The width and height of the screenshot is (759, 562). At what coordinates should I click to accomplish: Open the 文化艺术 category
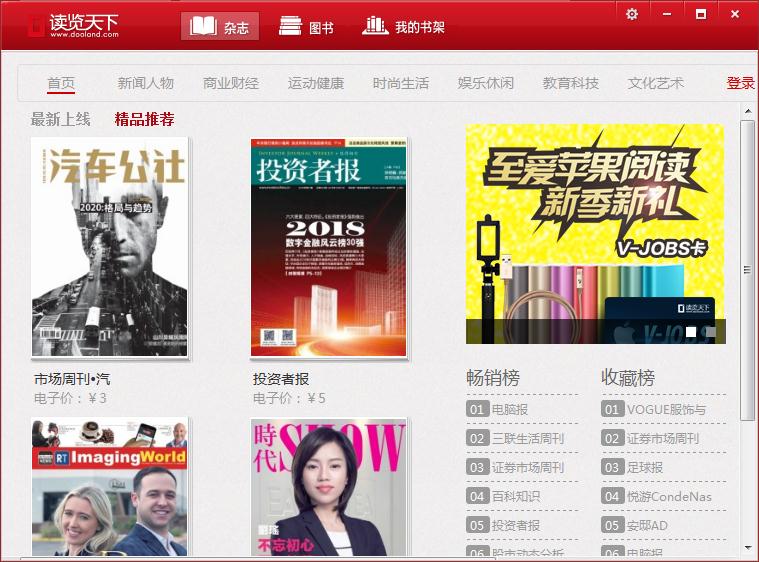655,83
